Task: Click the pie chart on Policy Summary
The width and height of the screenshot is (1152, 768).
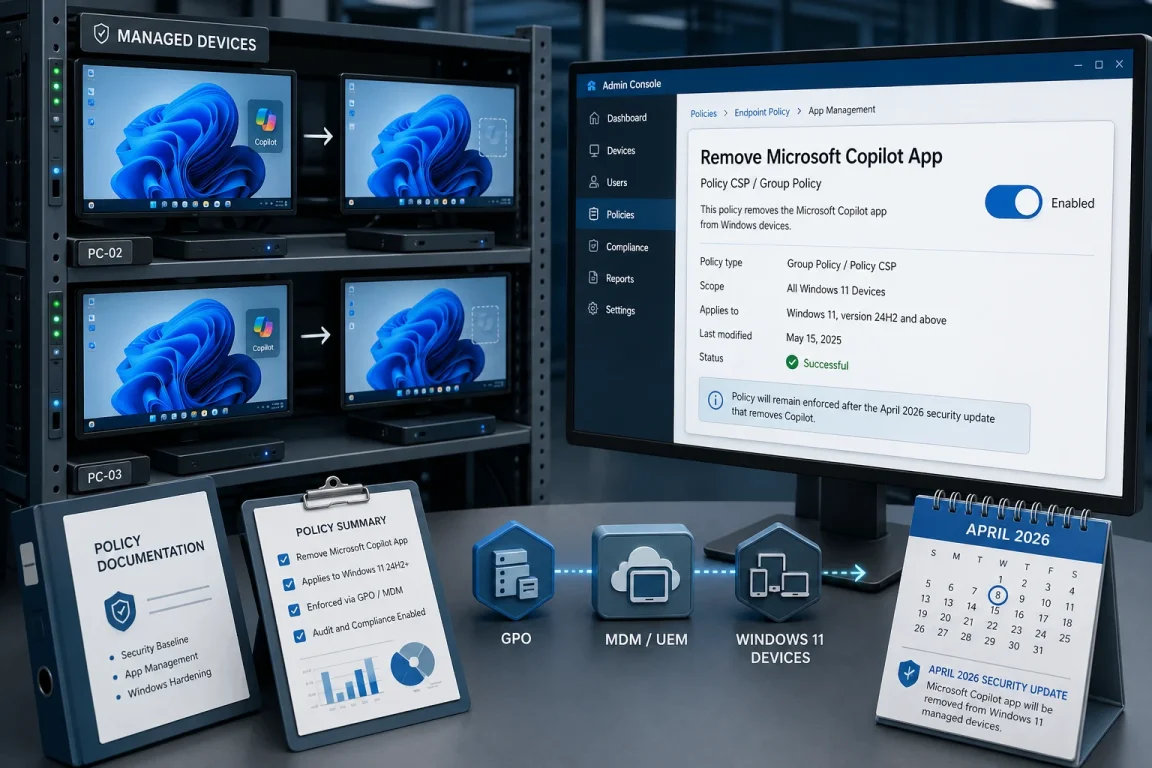Action: pyautogui.click(x=413, y=665)
